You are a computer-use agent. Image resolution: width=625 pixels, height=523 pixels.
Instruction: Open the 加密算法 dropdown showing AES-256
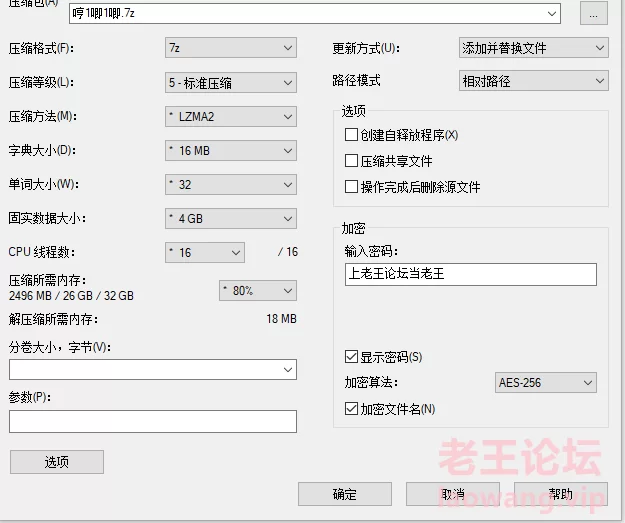(x=546, y=383)
